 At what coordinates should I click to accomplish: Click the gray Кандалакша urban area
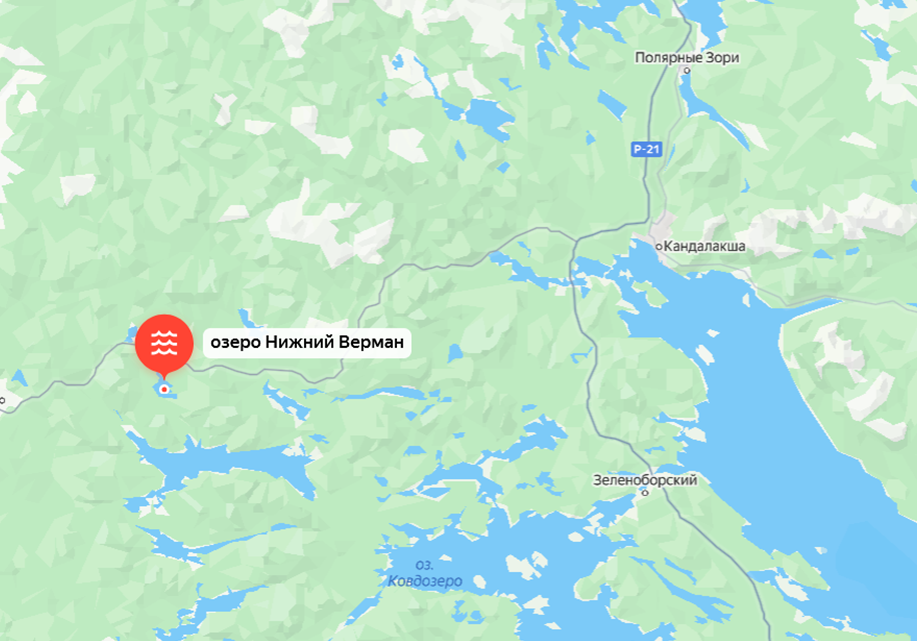pyautogui.click(x=663, y=229)
